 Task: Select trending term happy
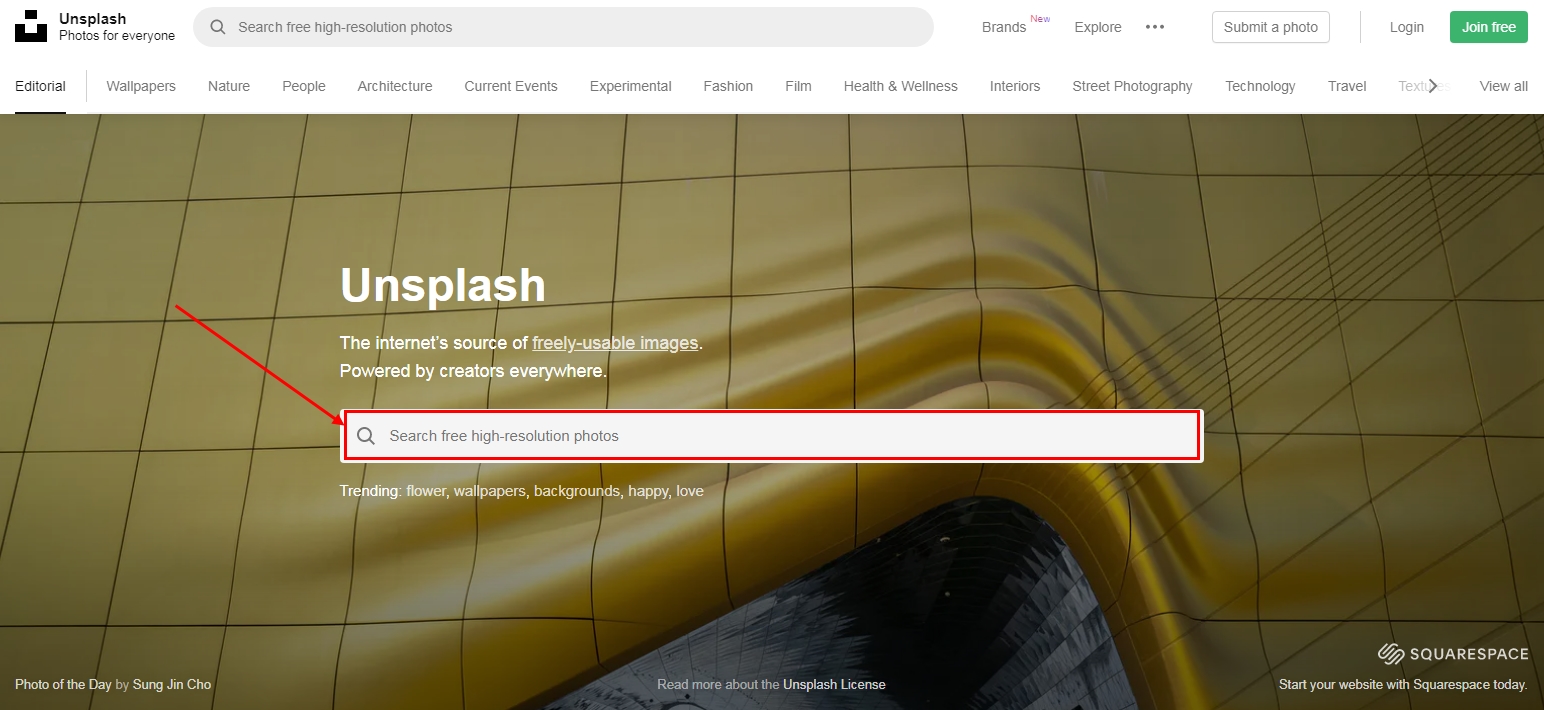[648, 491]
